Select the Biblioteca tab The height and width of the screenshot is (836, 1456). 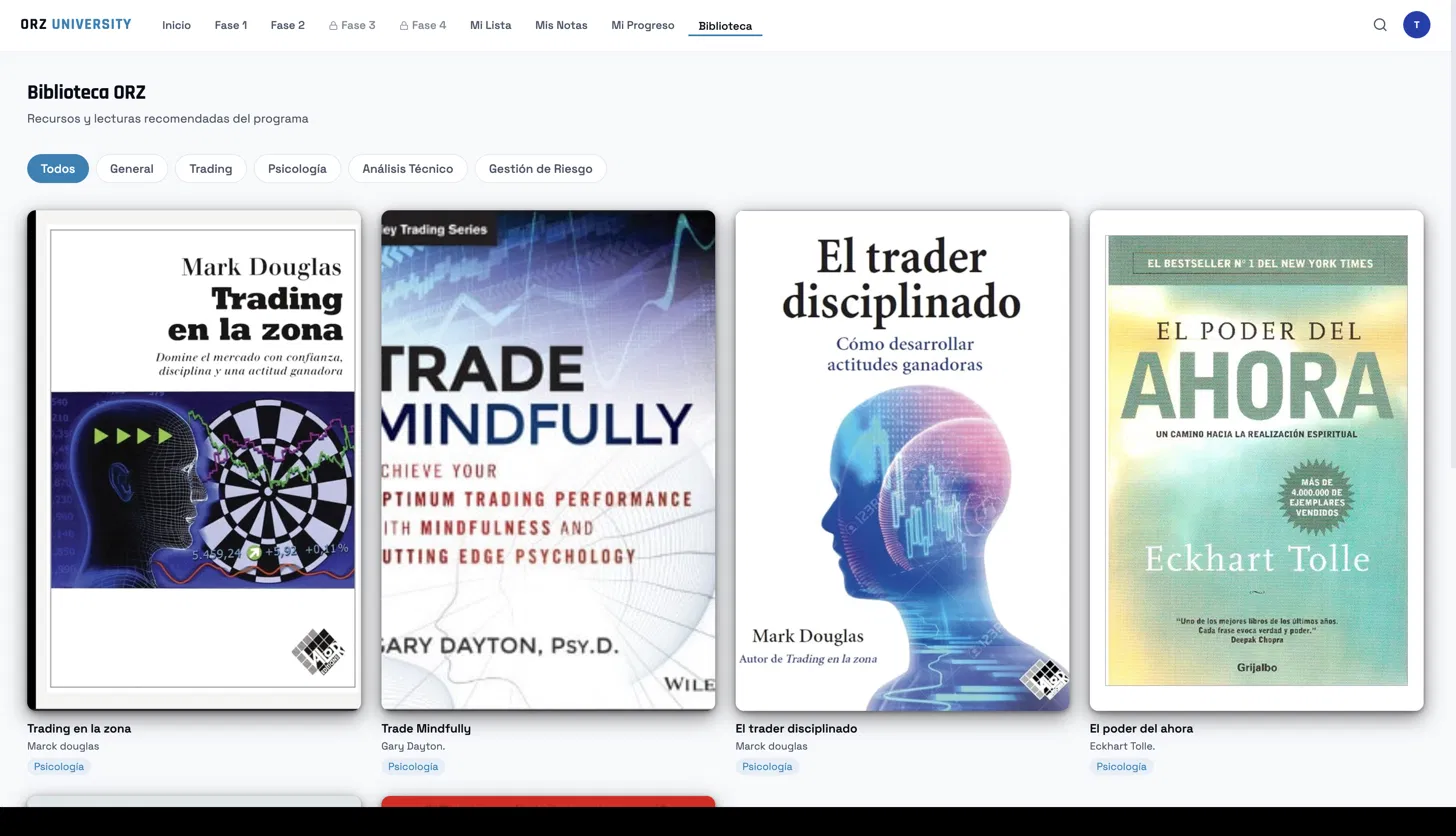point(725,26)
